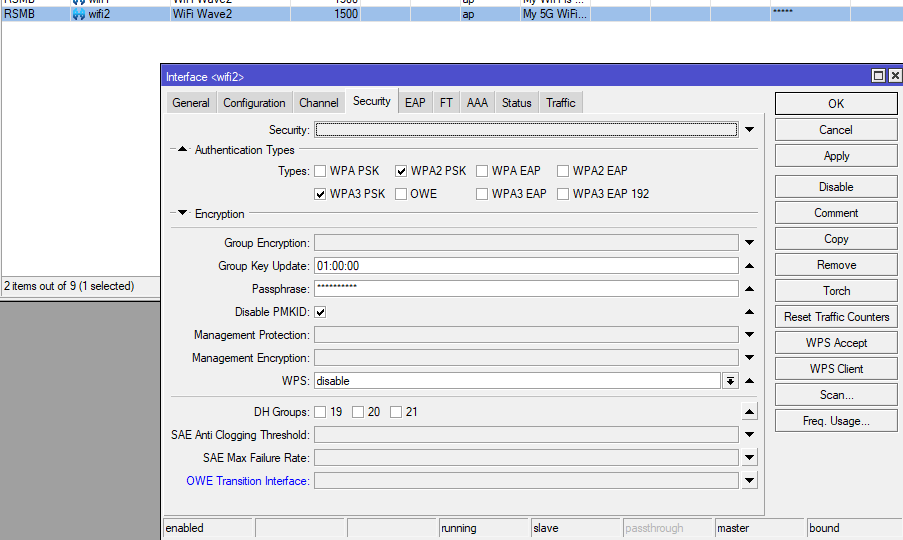Collapse the DH Groups arrow
903x540 pixels.
749,412
